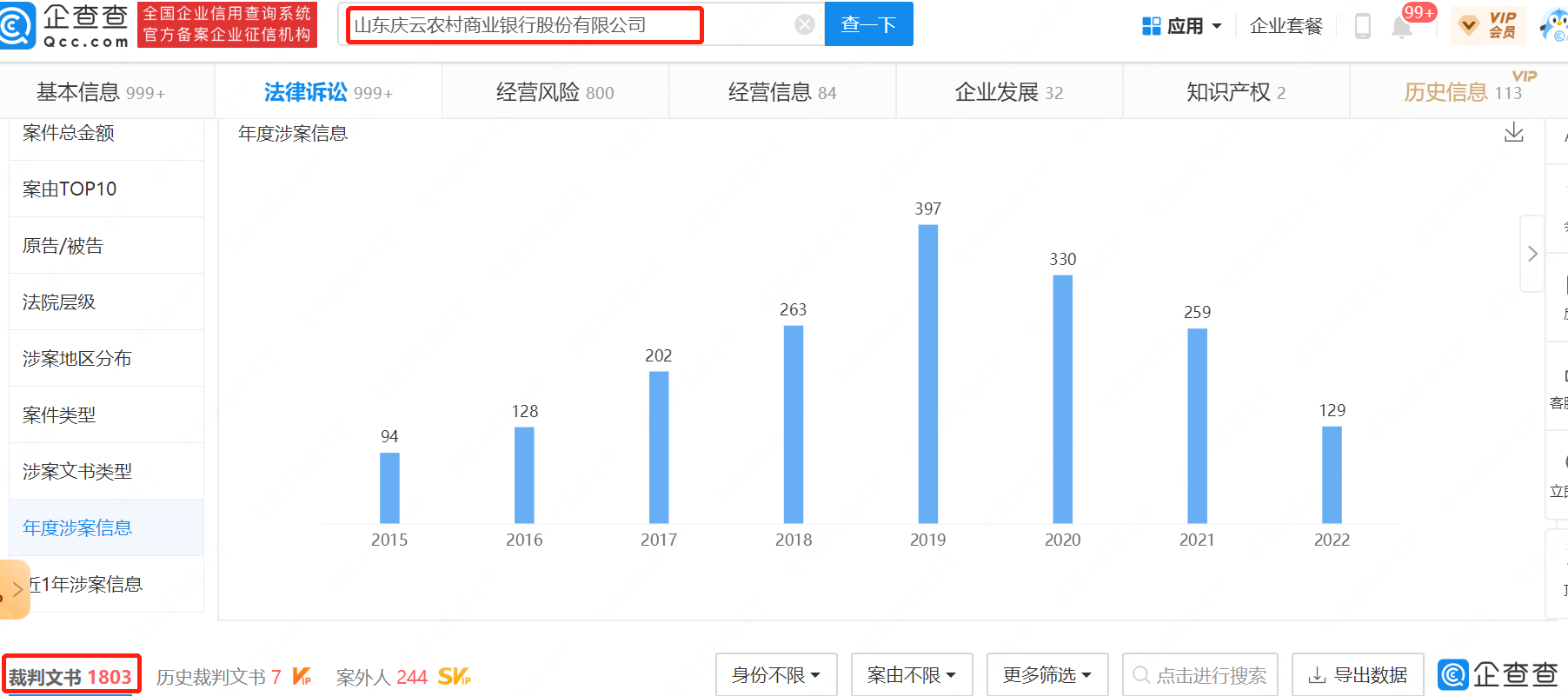Open the 更多筛选 dropdown filter
This screenshot has width=1568, height=696.
[1047, 674]
